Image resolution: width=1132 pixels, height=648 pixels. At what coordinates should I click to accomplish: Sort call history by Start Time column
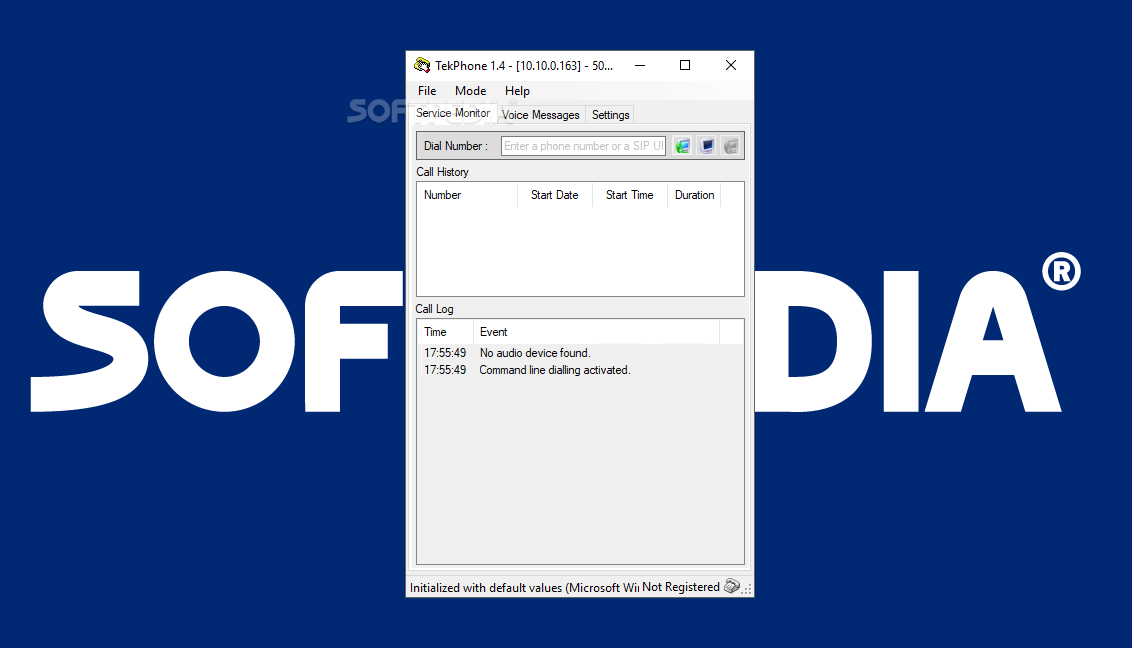click(630, 195)
